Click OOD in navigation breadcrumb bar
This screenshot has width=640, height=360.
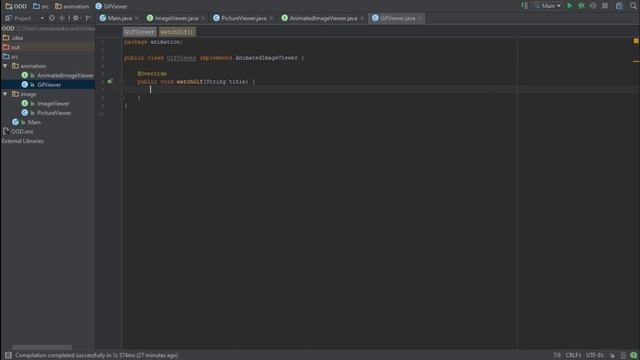pyautogui.click(x=16, y=6)
